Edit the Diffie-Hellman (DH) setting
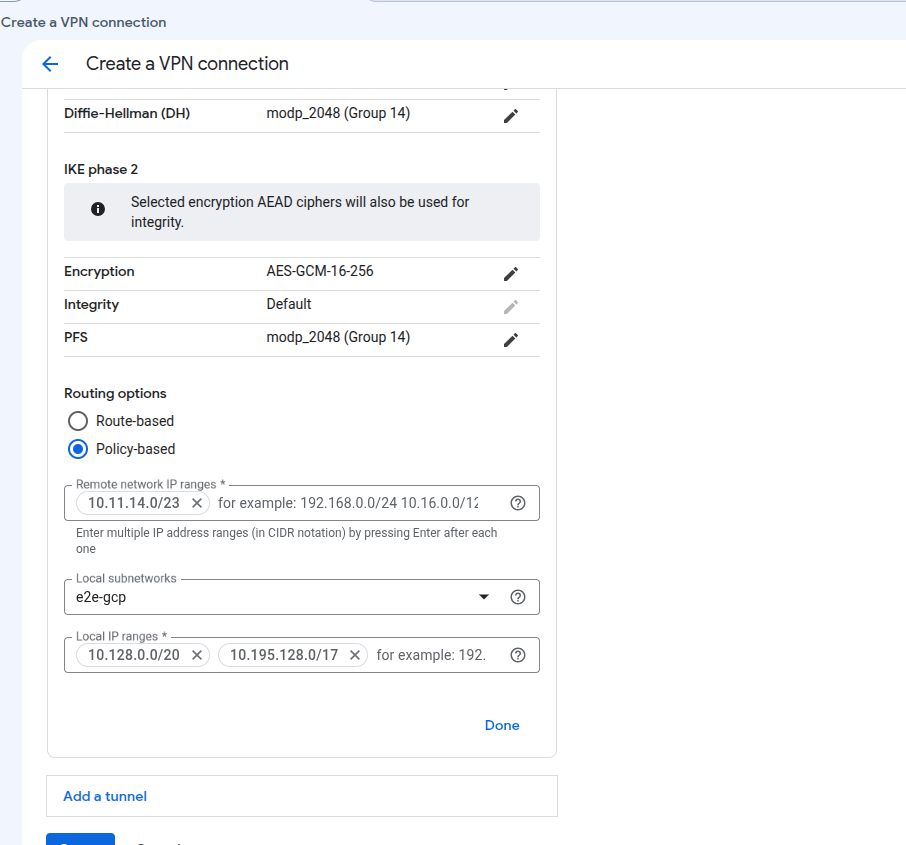 click(511, 116)
